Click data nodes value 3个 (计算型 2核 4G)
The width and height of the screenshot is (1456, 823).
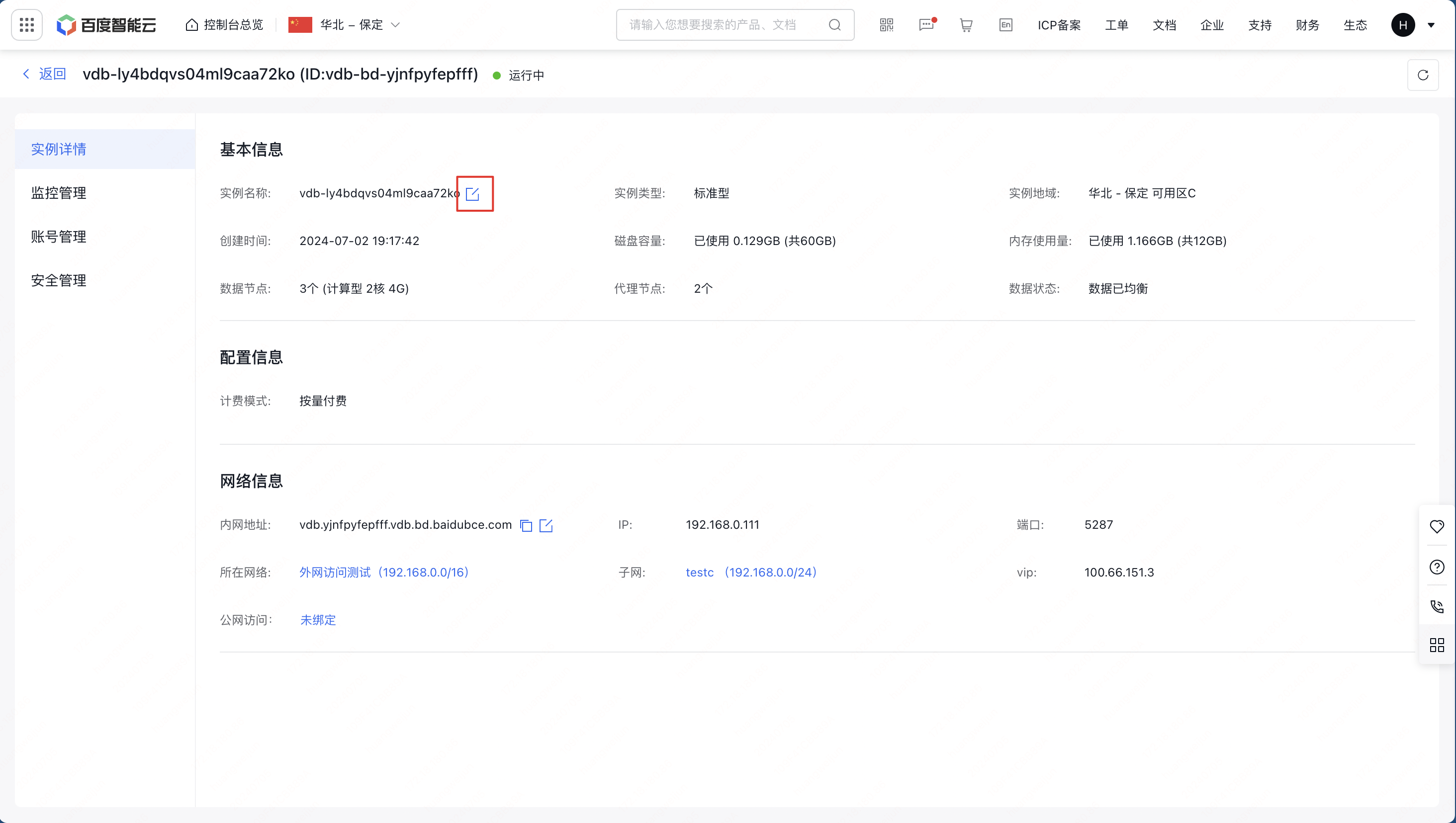point(354,288)
